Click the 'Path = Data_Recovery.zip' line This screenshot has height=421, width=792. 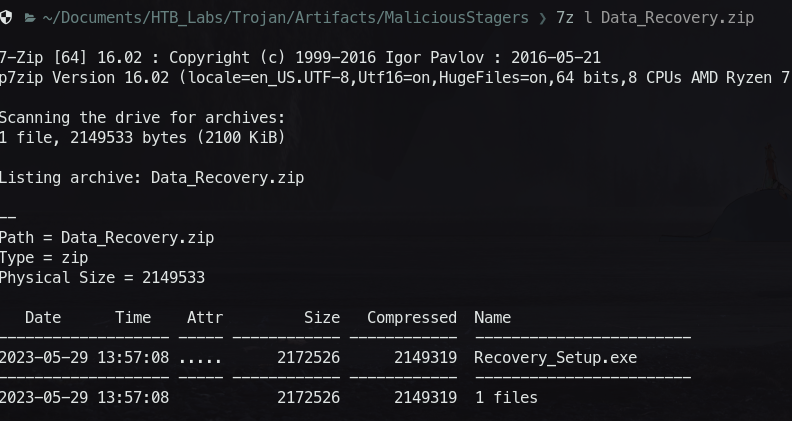click(106, 238)
